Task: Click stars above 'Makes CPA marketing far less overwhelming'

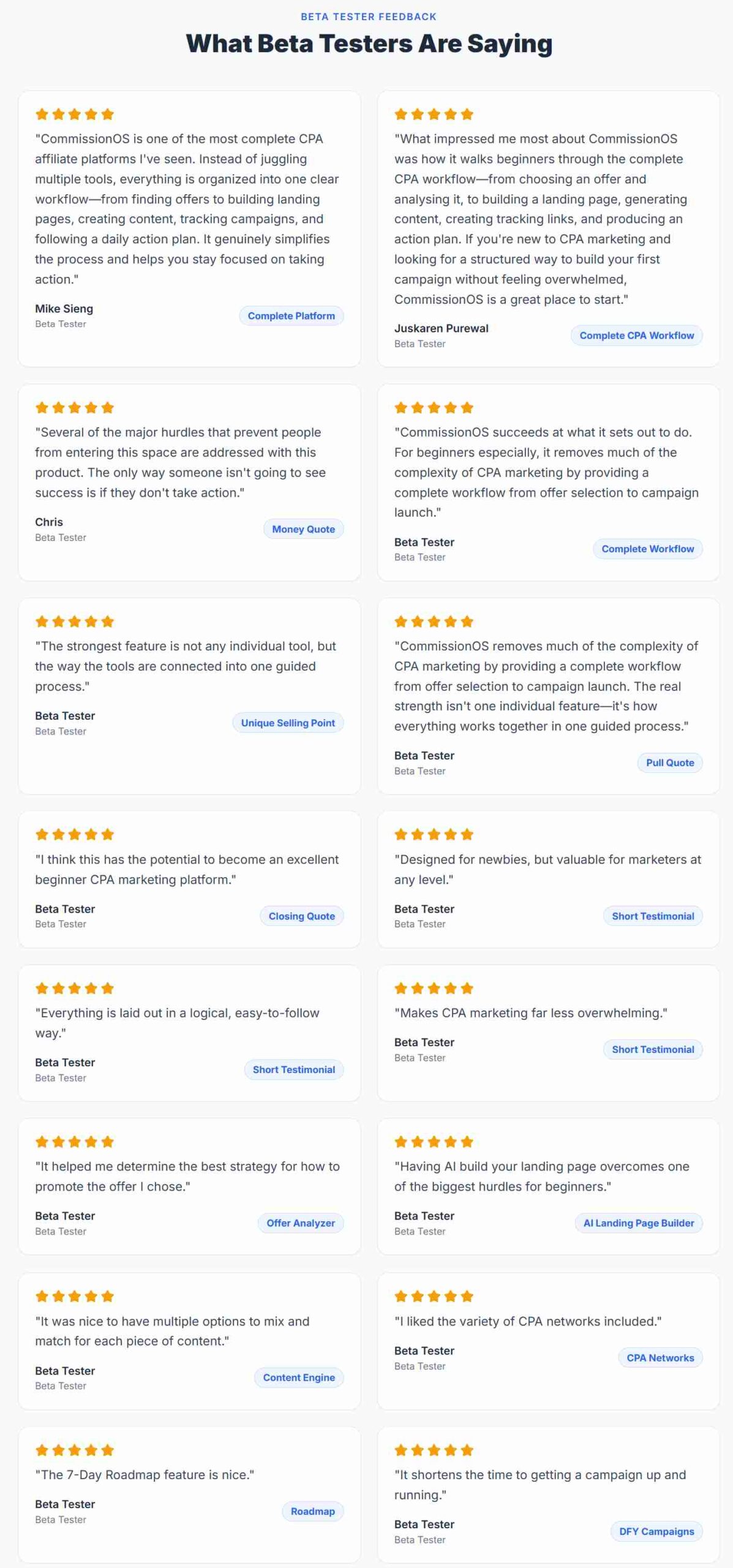Action: pyautogui.click(x=434, y=988)
